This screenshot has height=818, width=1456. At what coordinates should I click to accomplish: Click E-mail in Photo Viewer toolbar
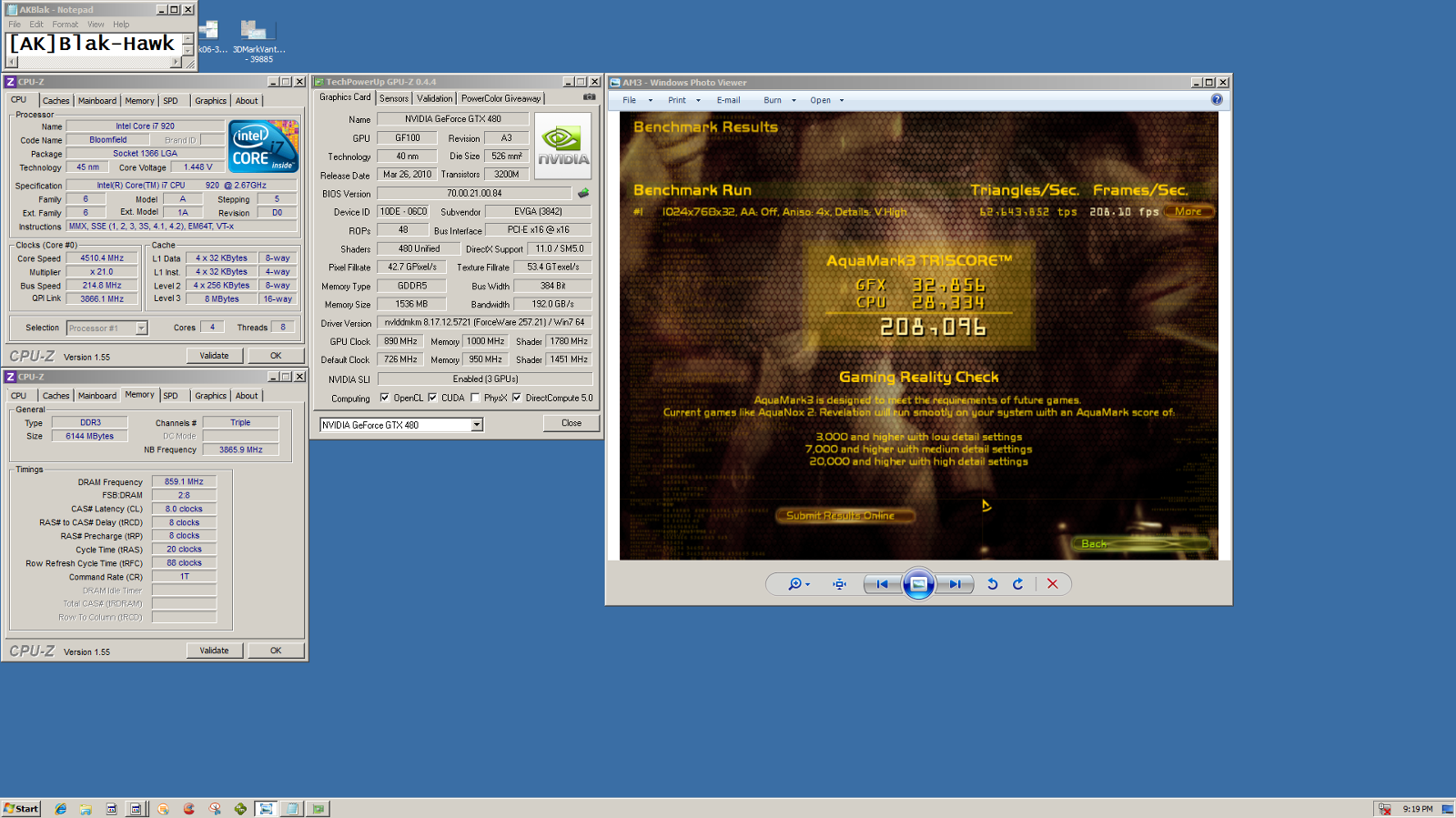(x=728, y=100)
